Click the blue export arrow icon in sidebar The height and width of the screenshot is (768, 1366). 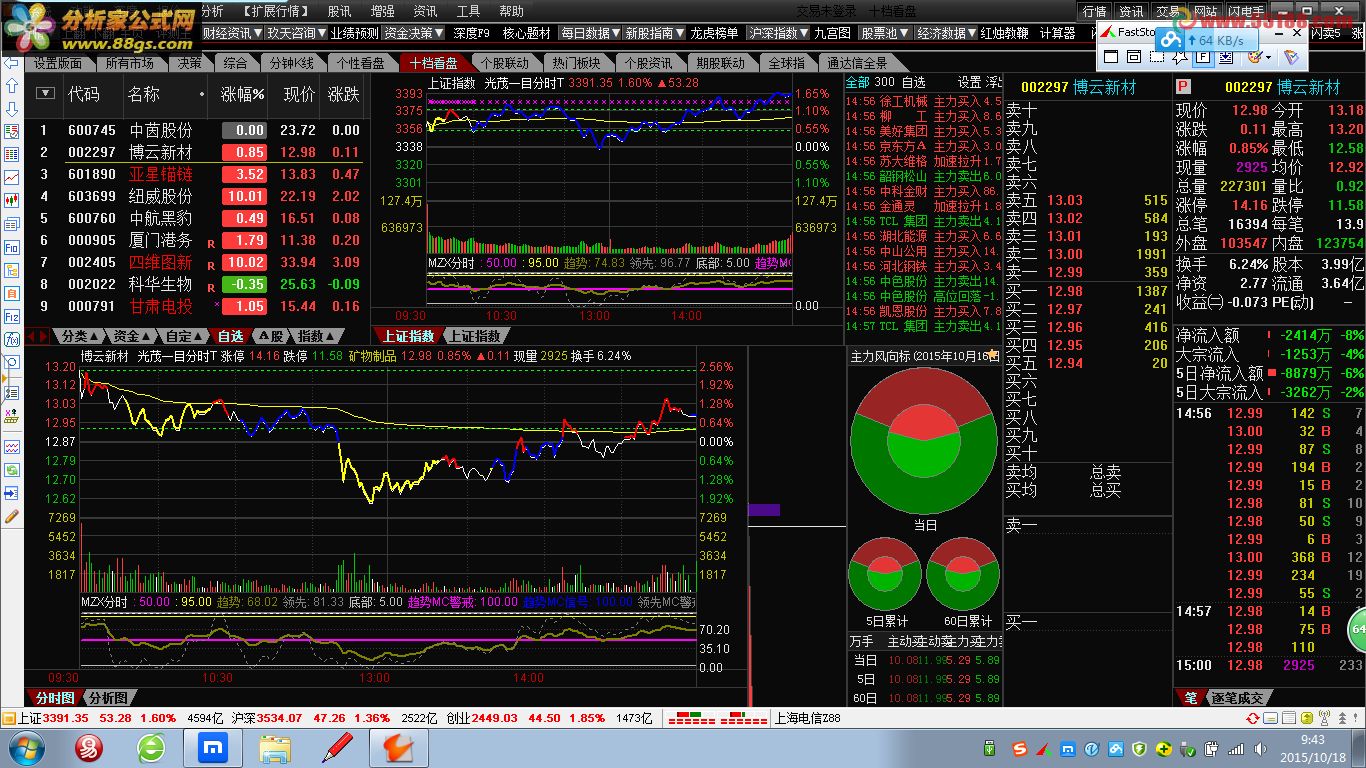(12, 493)
